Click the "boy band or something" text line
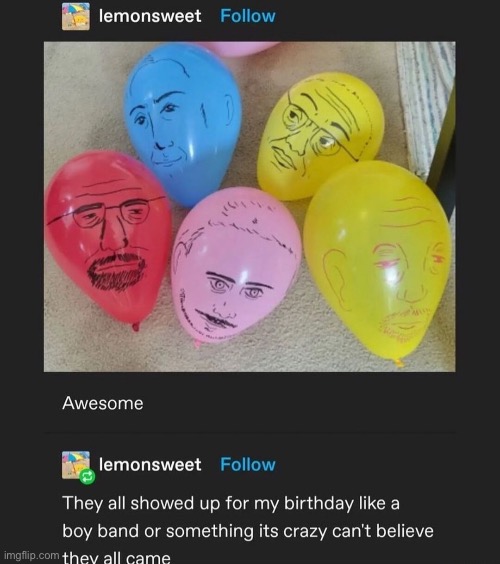 pos(248,531)
